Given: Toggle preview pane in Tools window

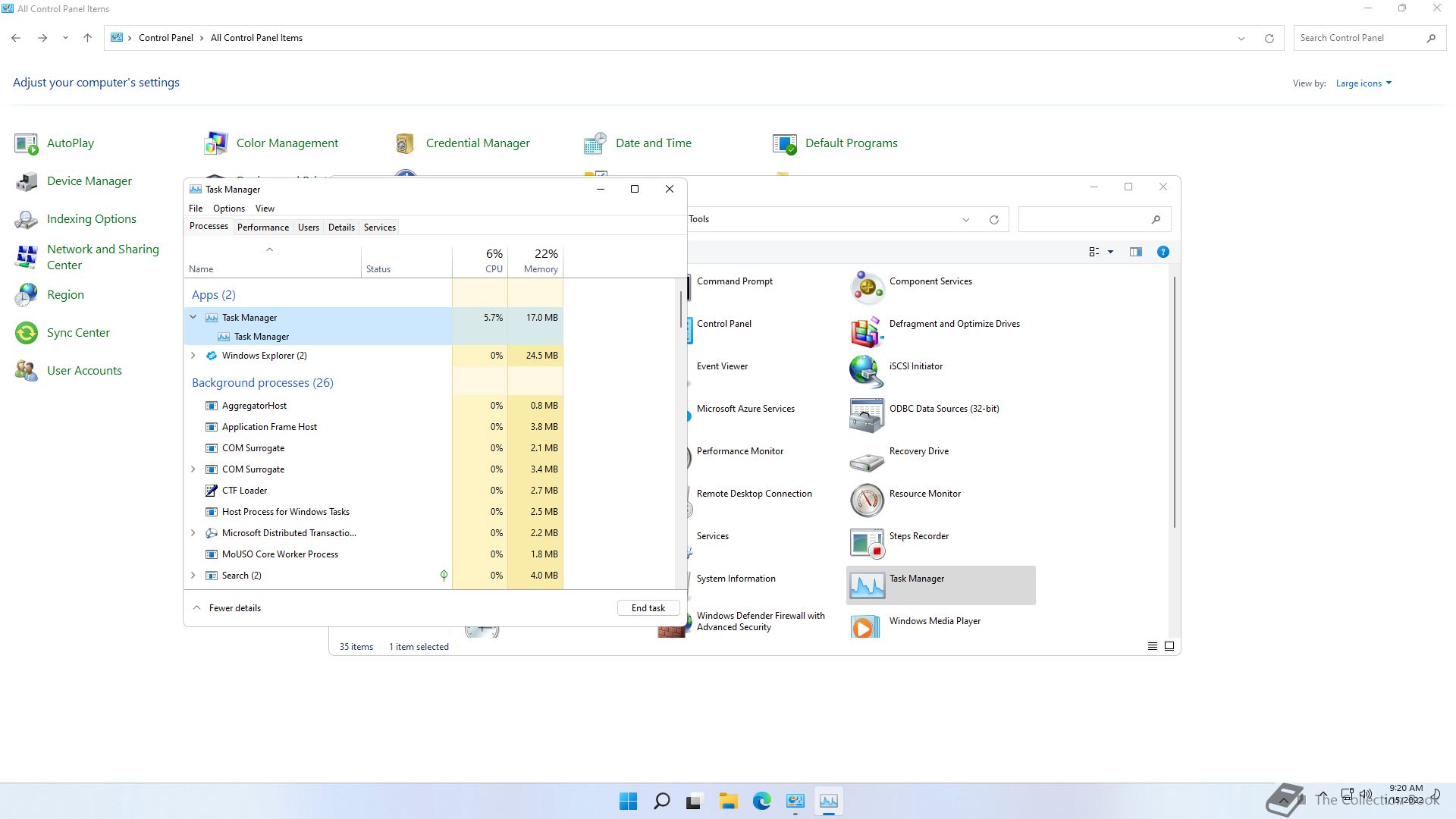Looking at the screenshot, I should pos(1135,252).
